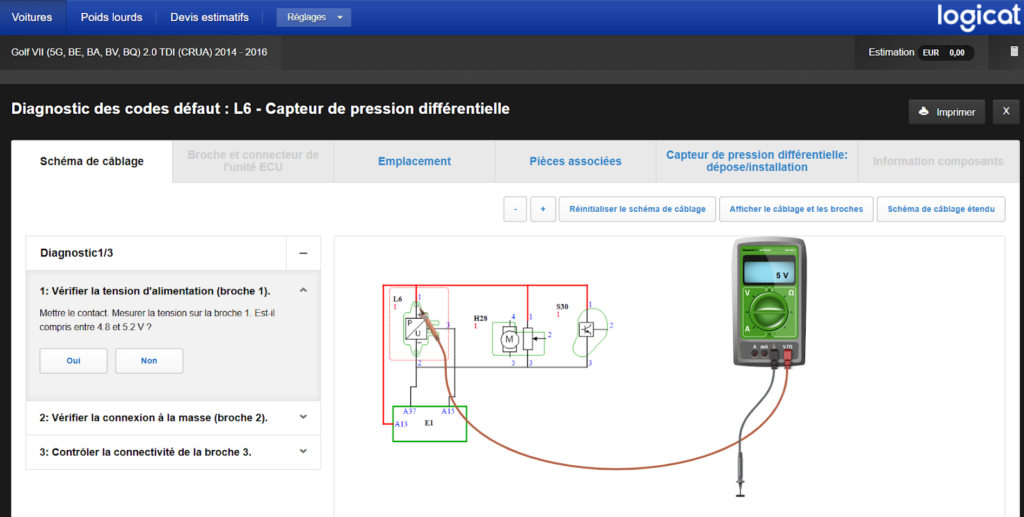This screenshot has height=517, width=1024.
Task: Open Schéma de câblage étendu
Action: tap(941, 210)
